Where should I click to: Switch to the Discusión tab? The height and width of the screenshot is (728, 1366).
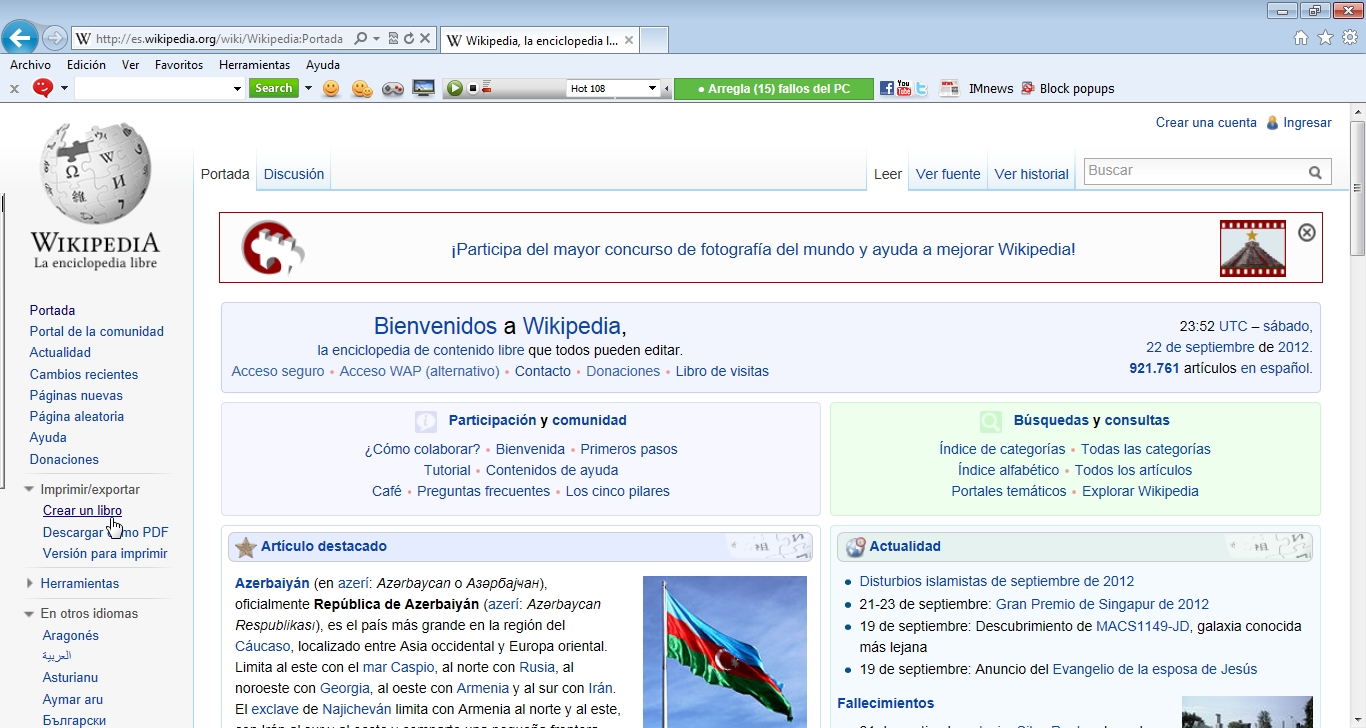293,173
